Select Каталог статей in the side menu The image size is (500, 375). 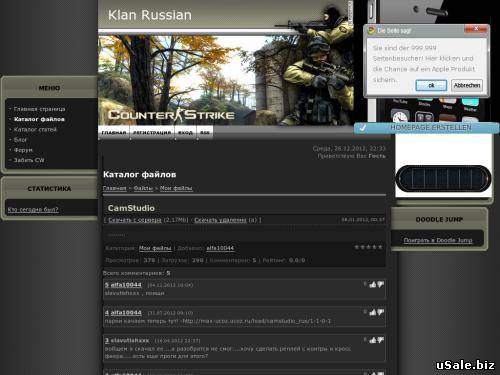[x=35, y=129]
